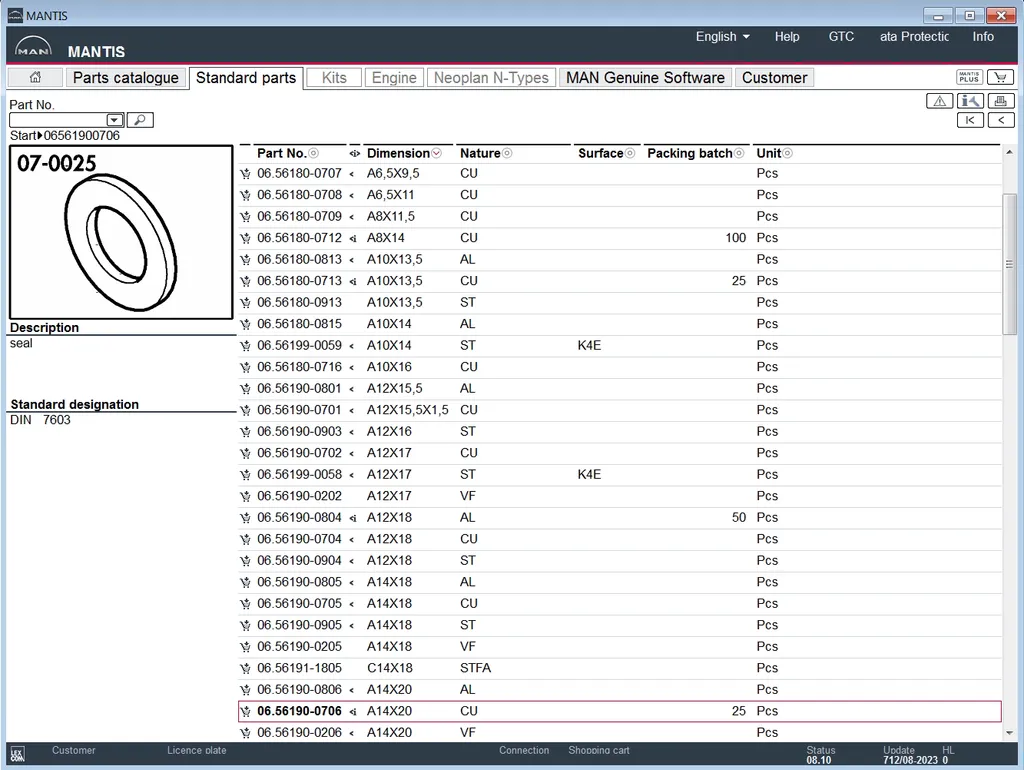Add part 06.56180-0813 to cart
This screenshot has width=1024, height=770.
[x=246, y=260]
